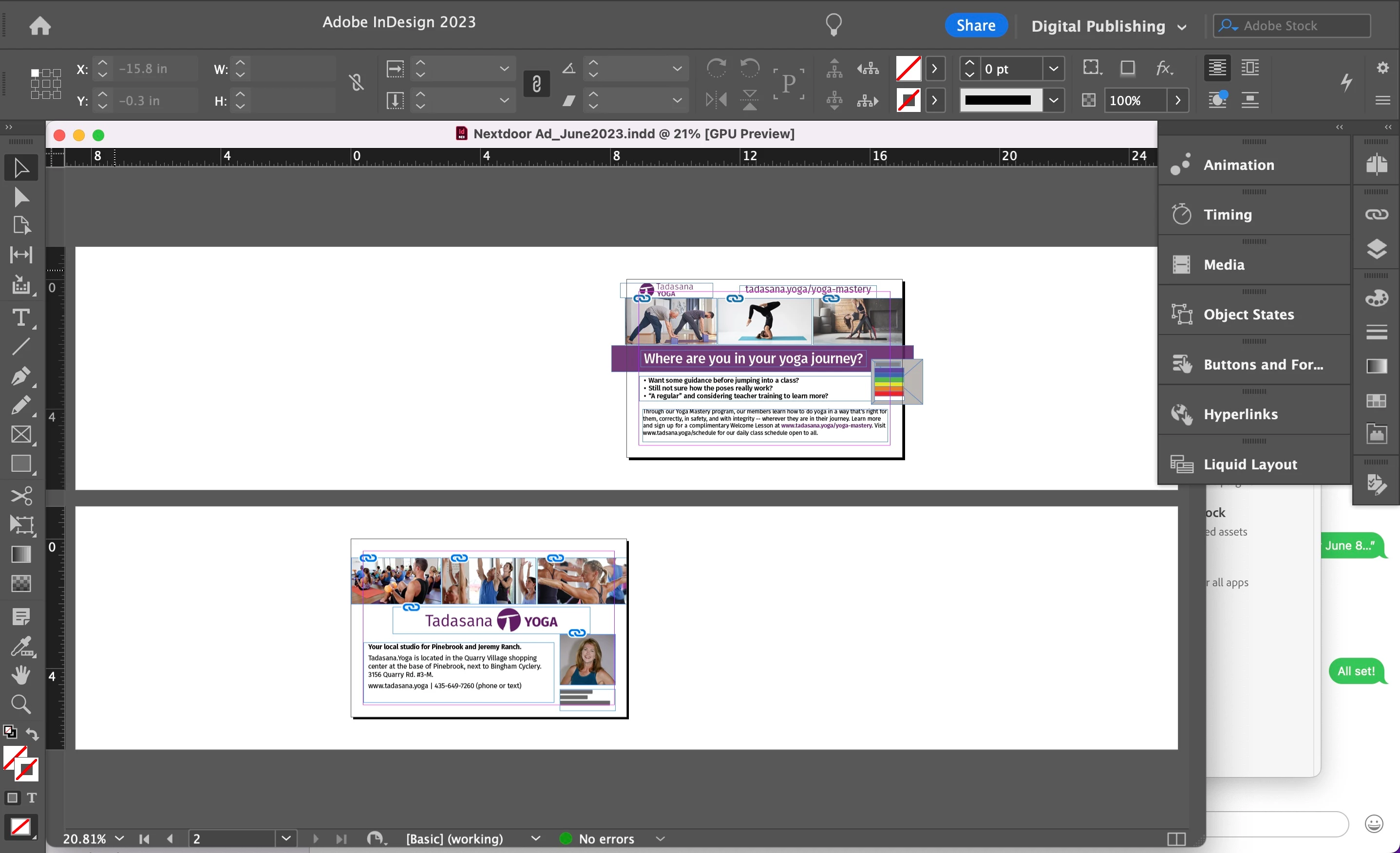
Task: Toggle constrain proportions chain link
Action: pos(536,84)
